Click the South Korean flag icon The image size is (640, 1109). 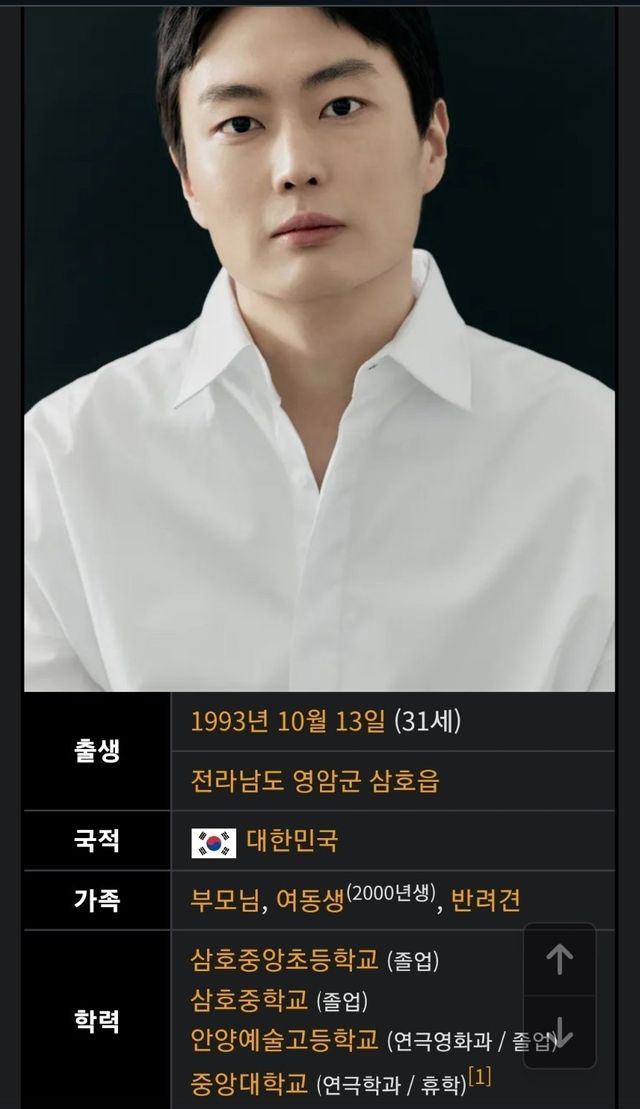(x=214, y=842)
